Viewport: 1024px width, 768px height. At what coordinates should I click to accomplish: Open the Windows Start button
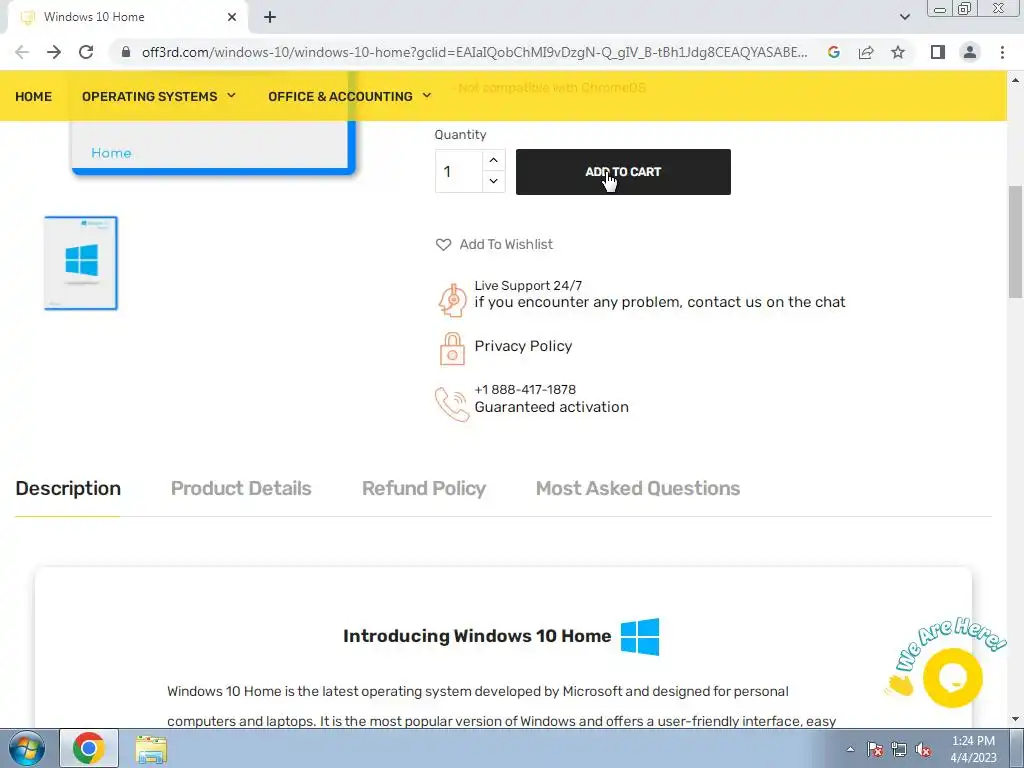pyautogui.click(x=26, y=748)
